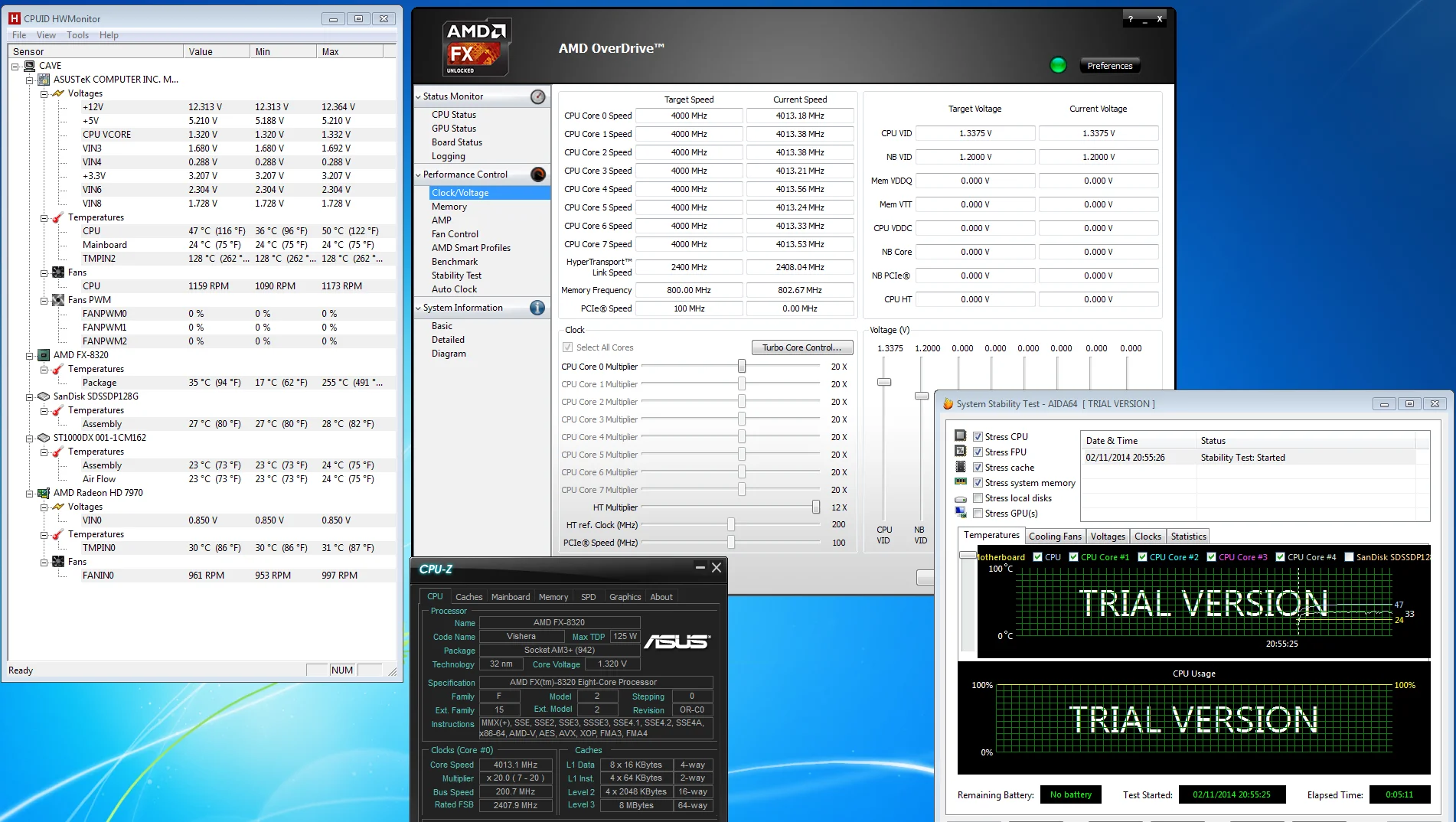This screenshot has width=1456, height=822.
Task: Click the Stress GPU(s) monitor icon
Action: (961, 513)
